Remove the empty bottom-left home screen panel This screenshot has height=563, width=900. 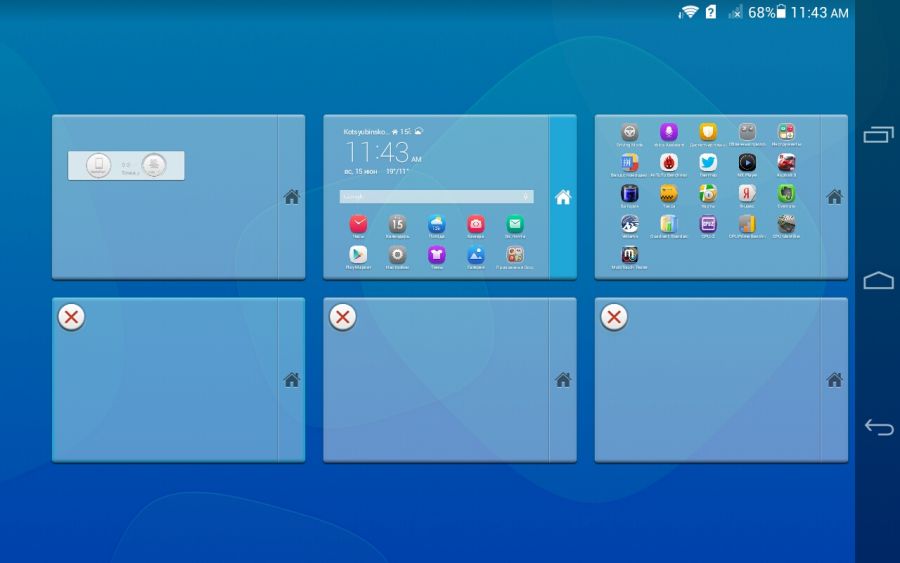click(71, 317)
